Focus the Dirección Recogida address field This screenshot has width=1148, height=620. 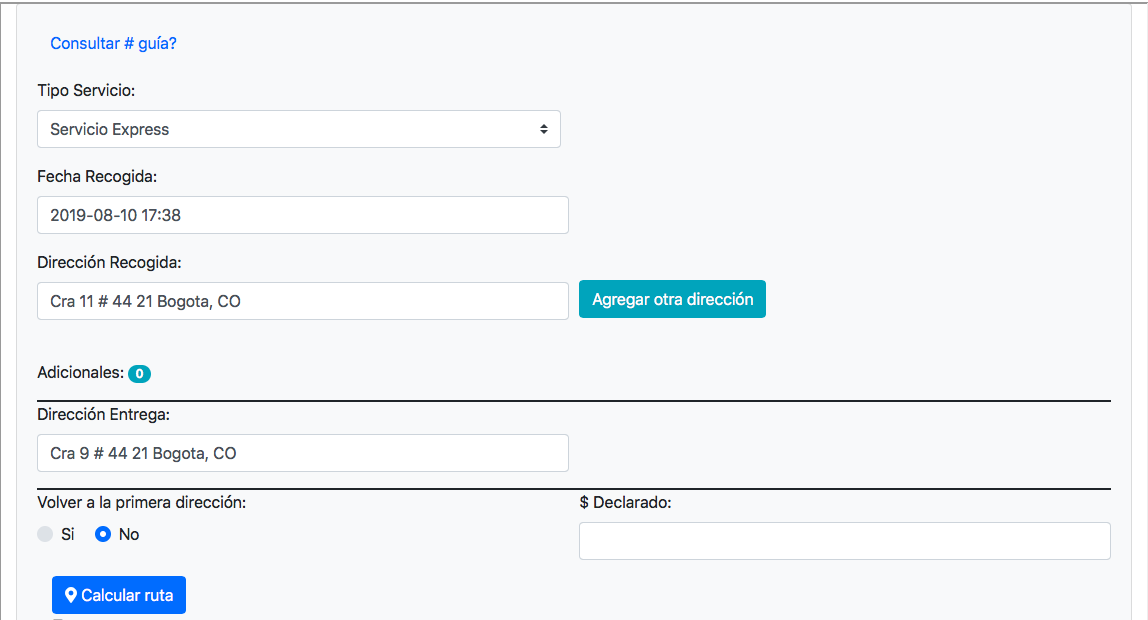click(302, 301)
